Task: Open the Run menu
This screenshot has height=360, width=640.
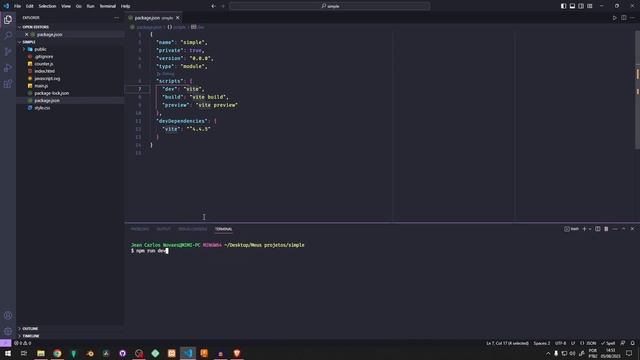Action: coord(91,6)
